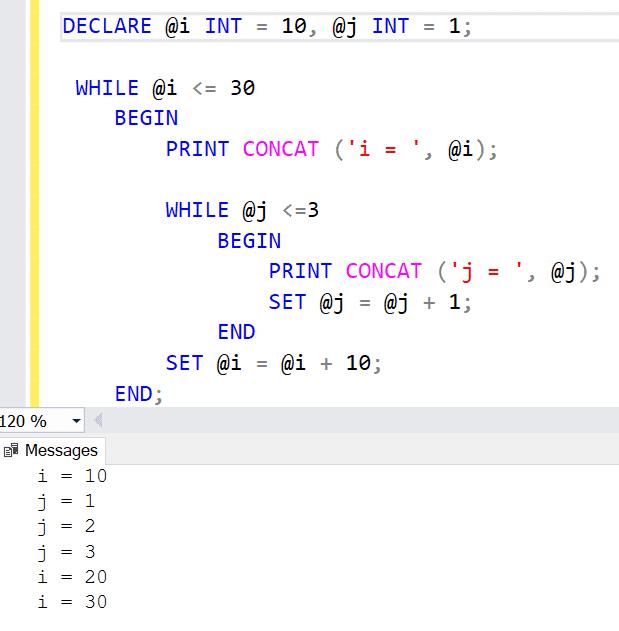The image size is (619, 631).
Task: Switch to the Messages tab
Action: 52,450
